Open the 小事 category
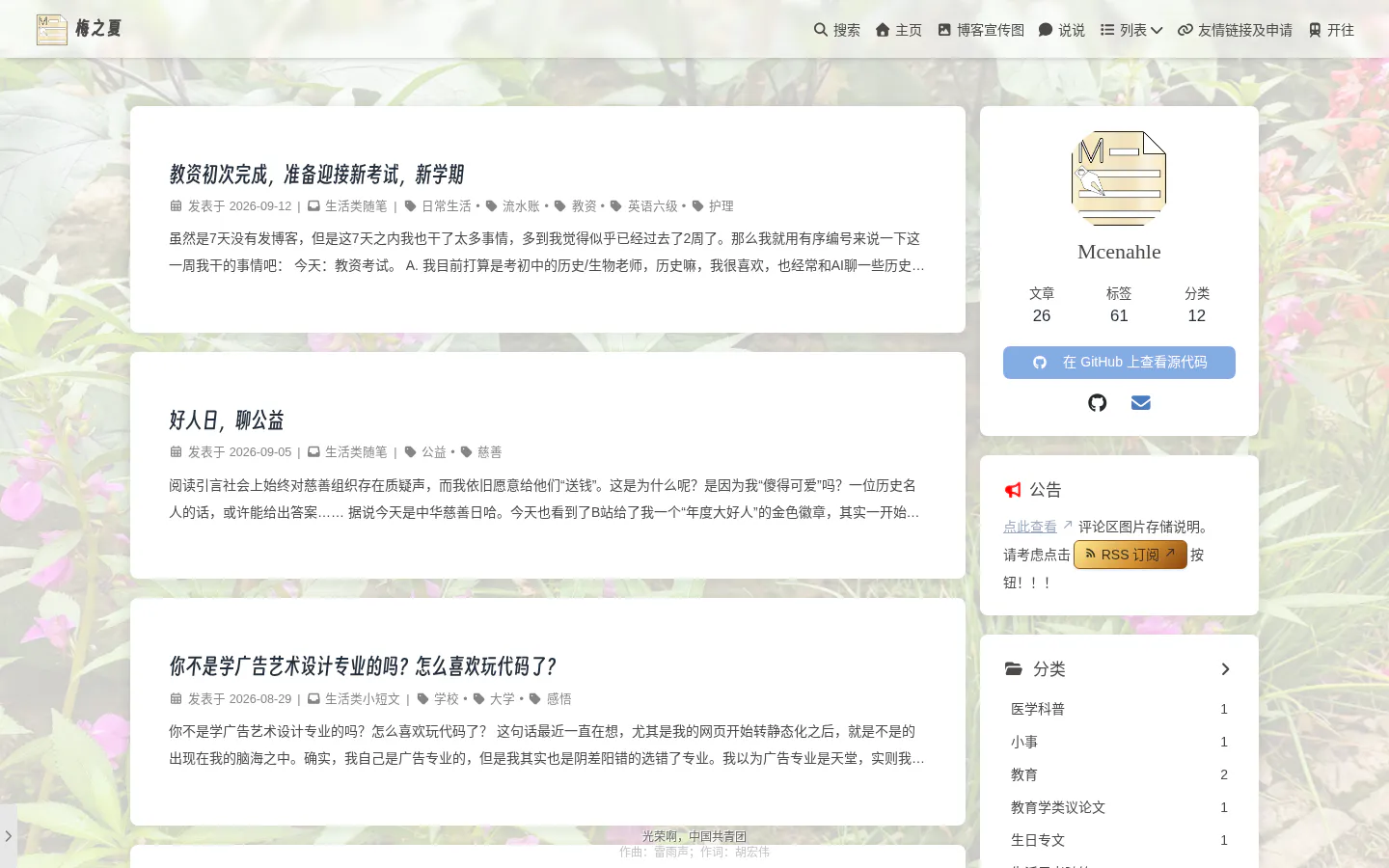This screenshot has width=1389, height=868. (1119, 742)
